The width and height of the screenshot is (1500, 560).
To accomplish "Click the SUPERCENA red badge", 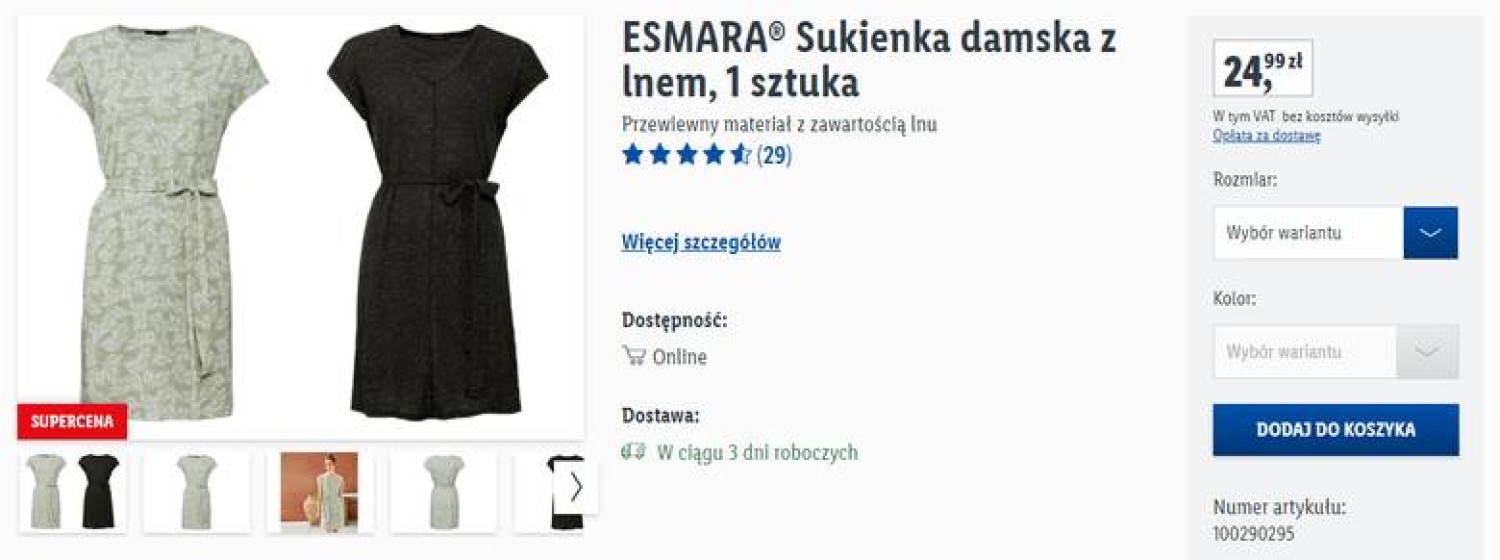I will click(72, 422).
